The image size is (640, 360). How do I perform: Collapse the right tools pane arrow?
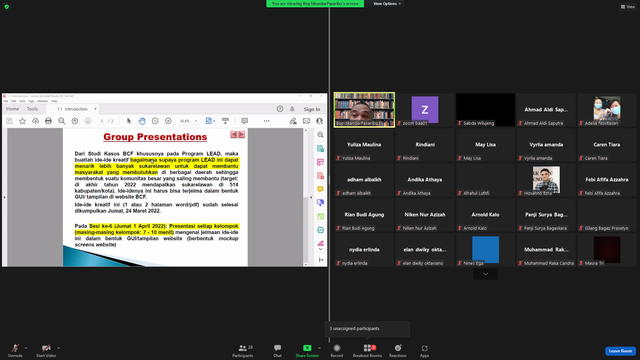click(x=311, y=198)
